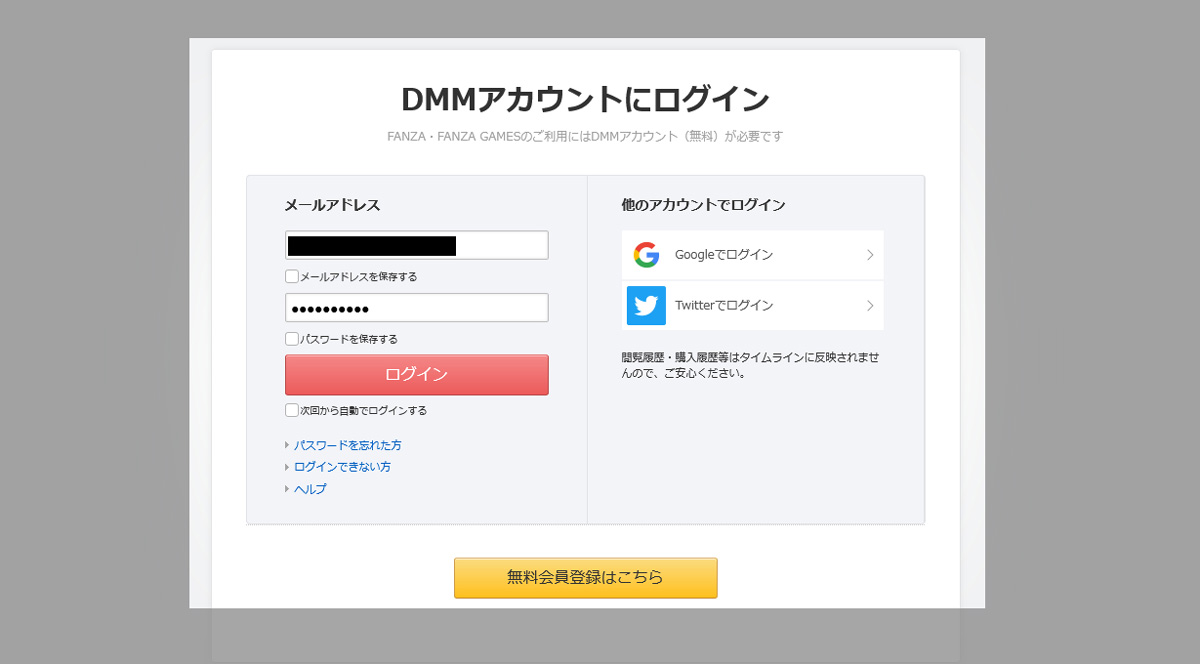Click the chevron on the Twitter login row

tap(870, 305)
